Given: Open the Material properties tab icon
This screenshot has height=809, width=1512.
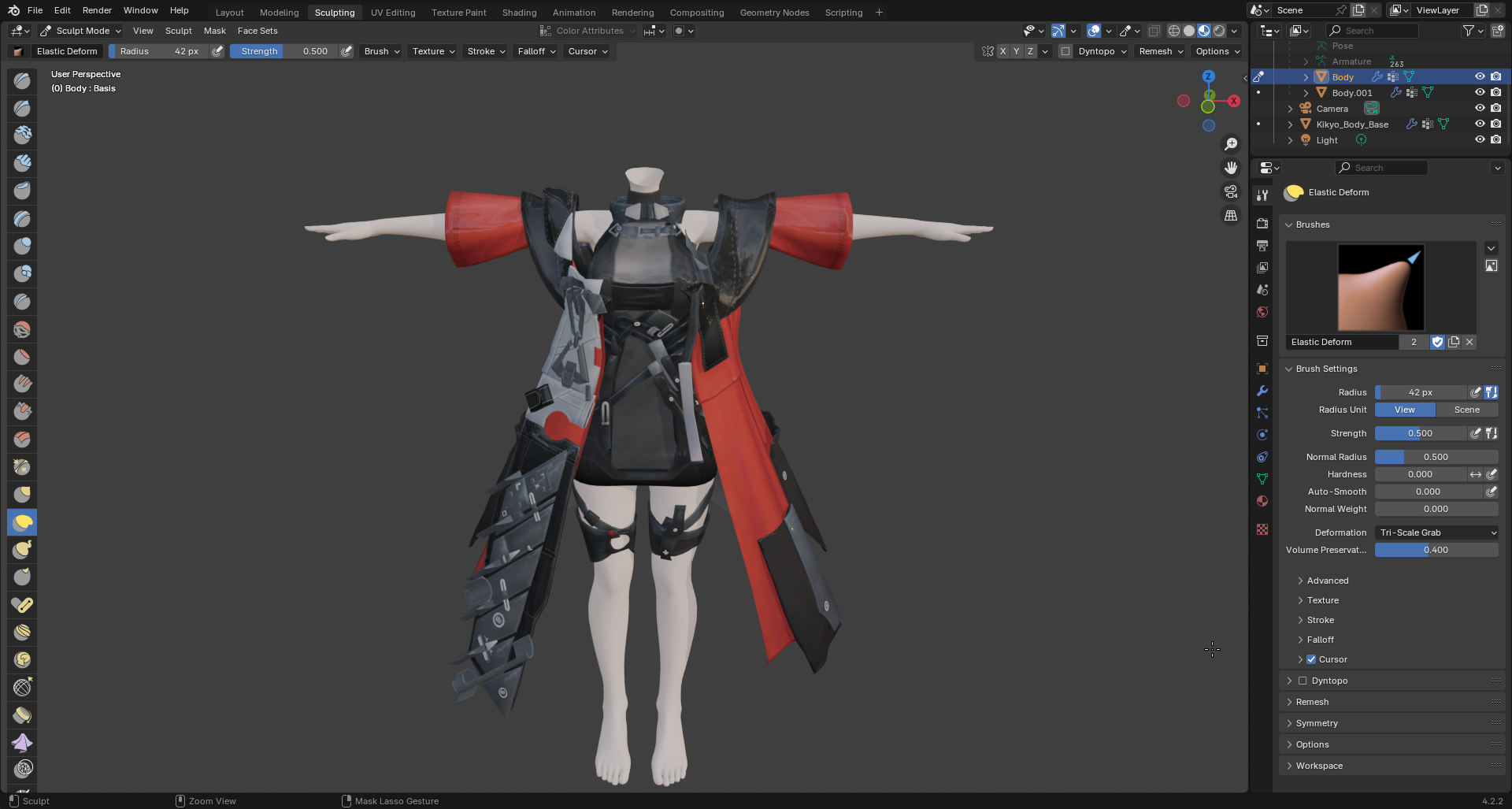Looking at the screenshot, I should click(x=1262, y=501).
